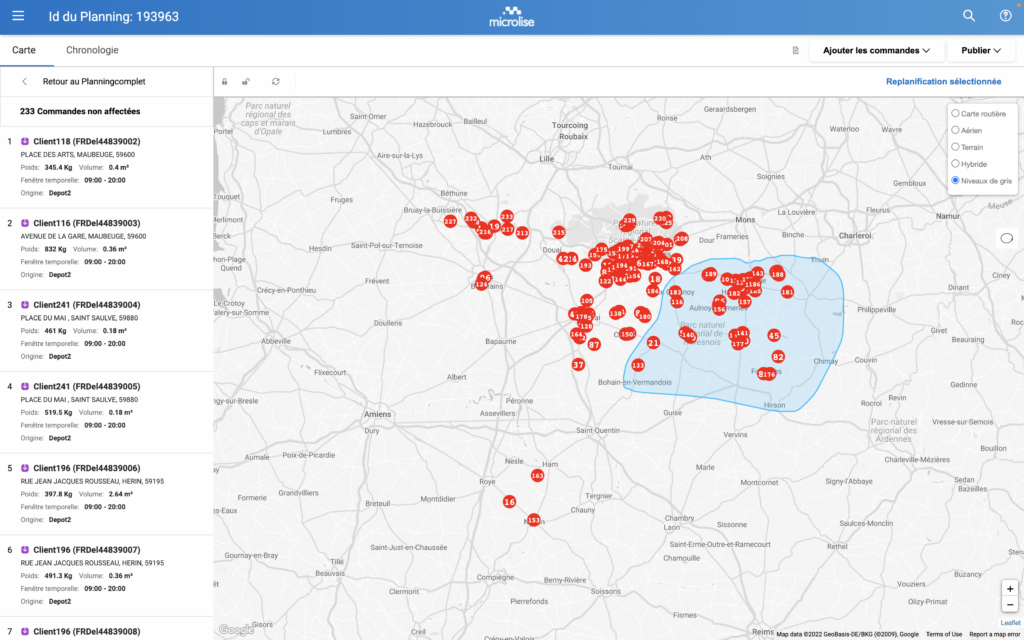The image size is (1024, 640).
Task: Click purple icon of order FRDel44839005
Action: click(x=25, y=386)
